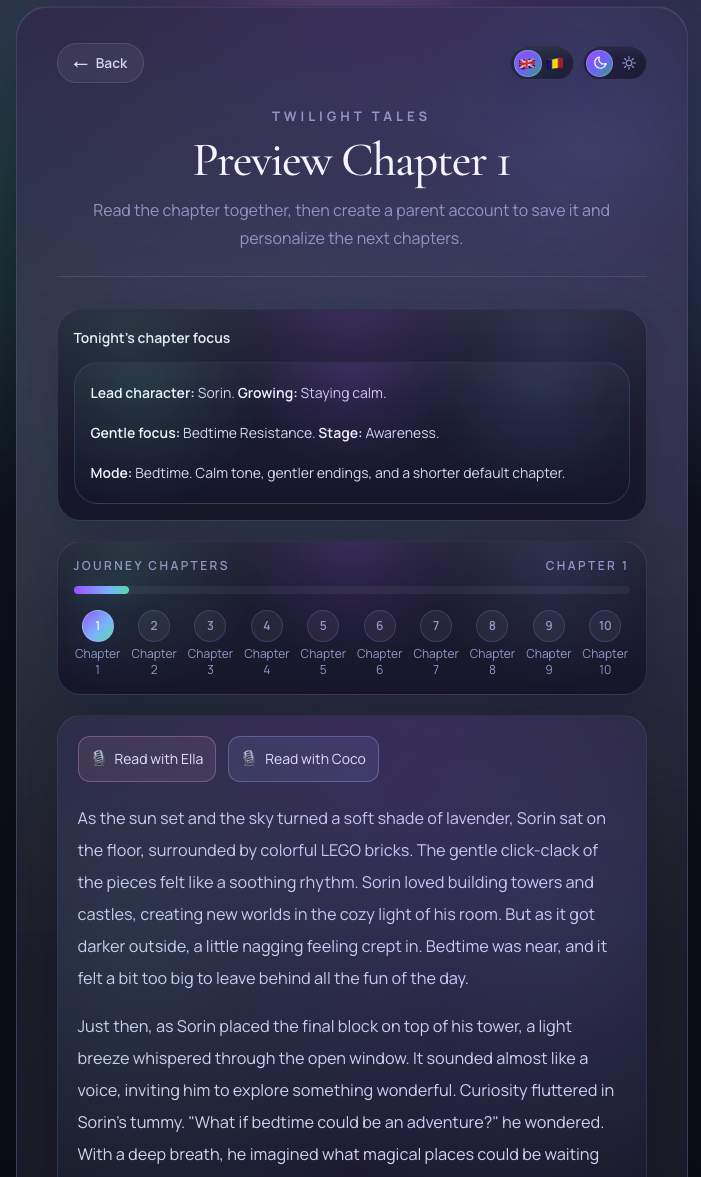This screenshot has height=1177, width=701.
Task: Jump to chapter 2 circle
Action: click(x=154, y=625)
